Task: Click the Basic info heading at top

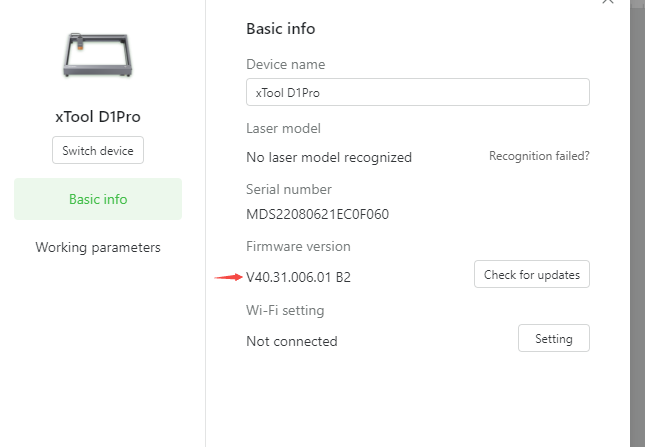Action: coord(281,29)
